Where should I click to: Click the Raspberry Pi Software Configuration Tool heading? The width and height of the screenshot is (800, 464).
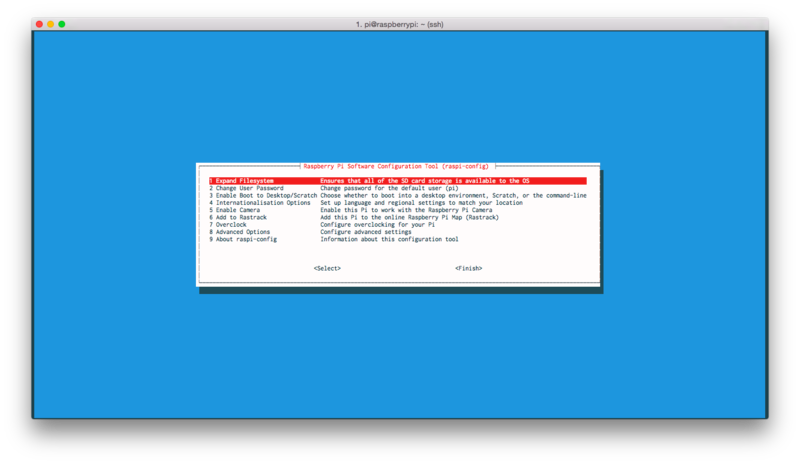(x=396, y=166)
